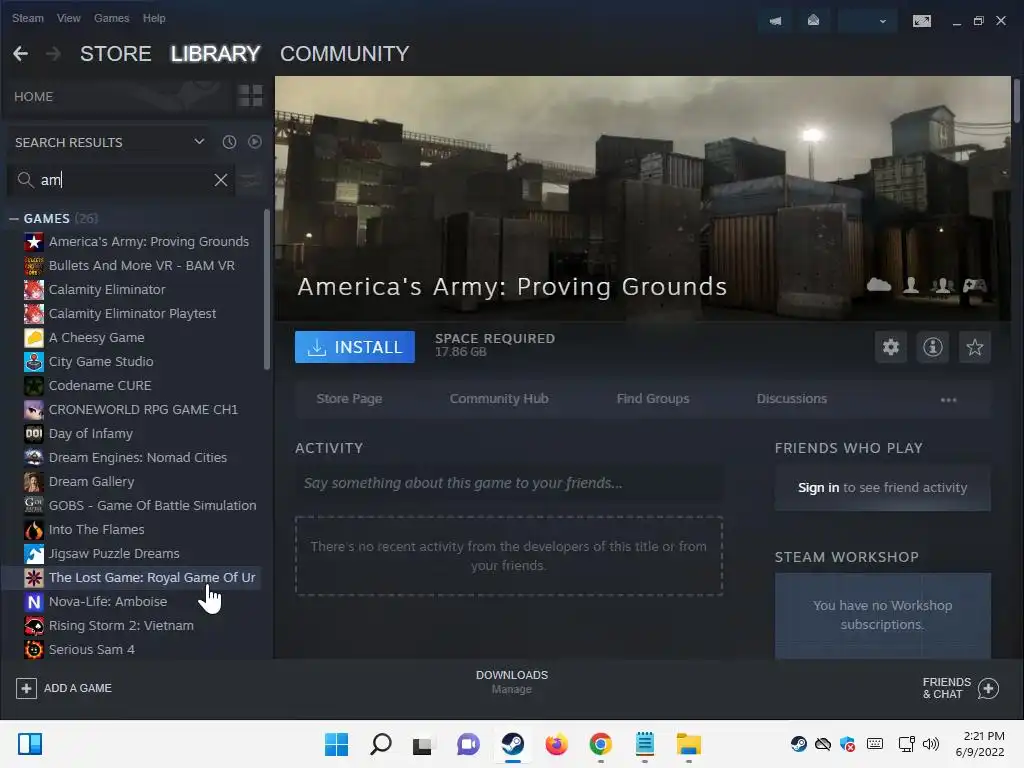
Task: Click main content scrollbar
Action: point(1016,99)
